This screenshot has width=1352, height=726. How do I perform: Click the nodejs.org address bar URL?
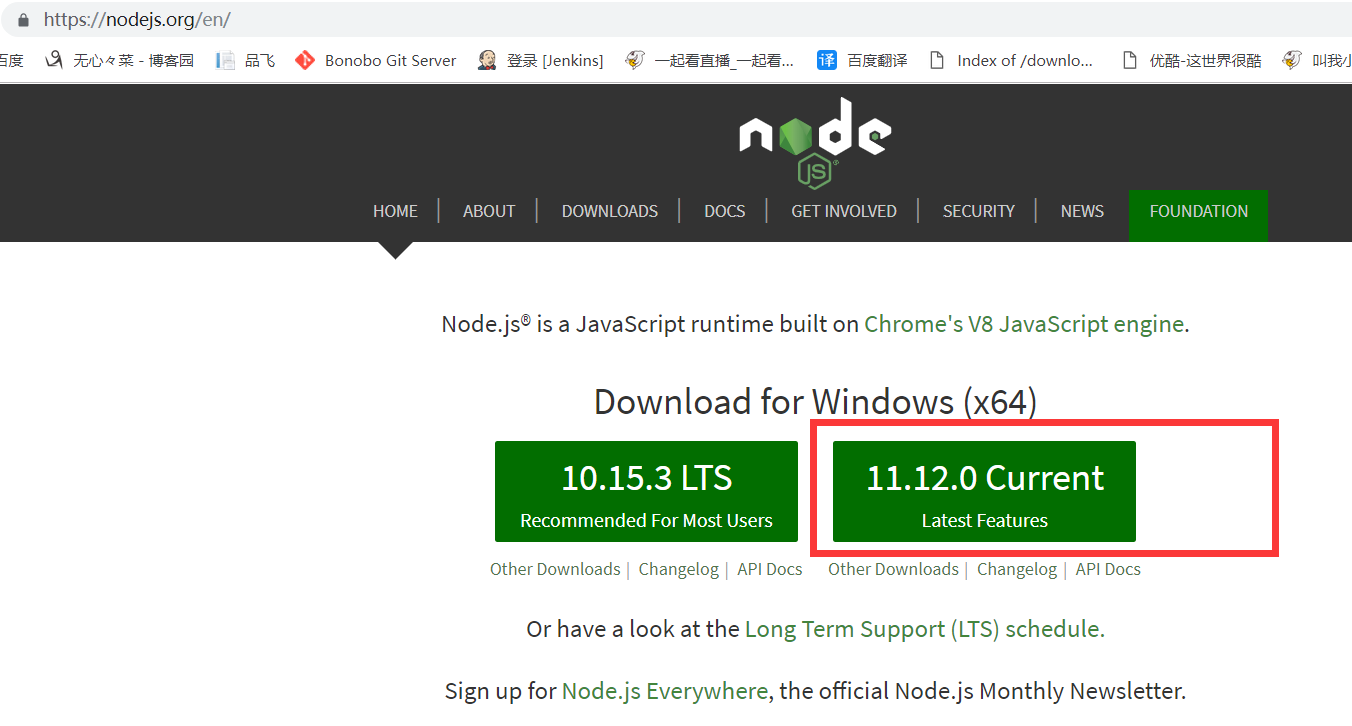point(137,19)
